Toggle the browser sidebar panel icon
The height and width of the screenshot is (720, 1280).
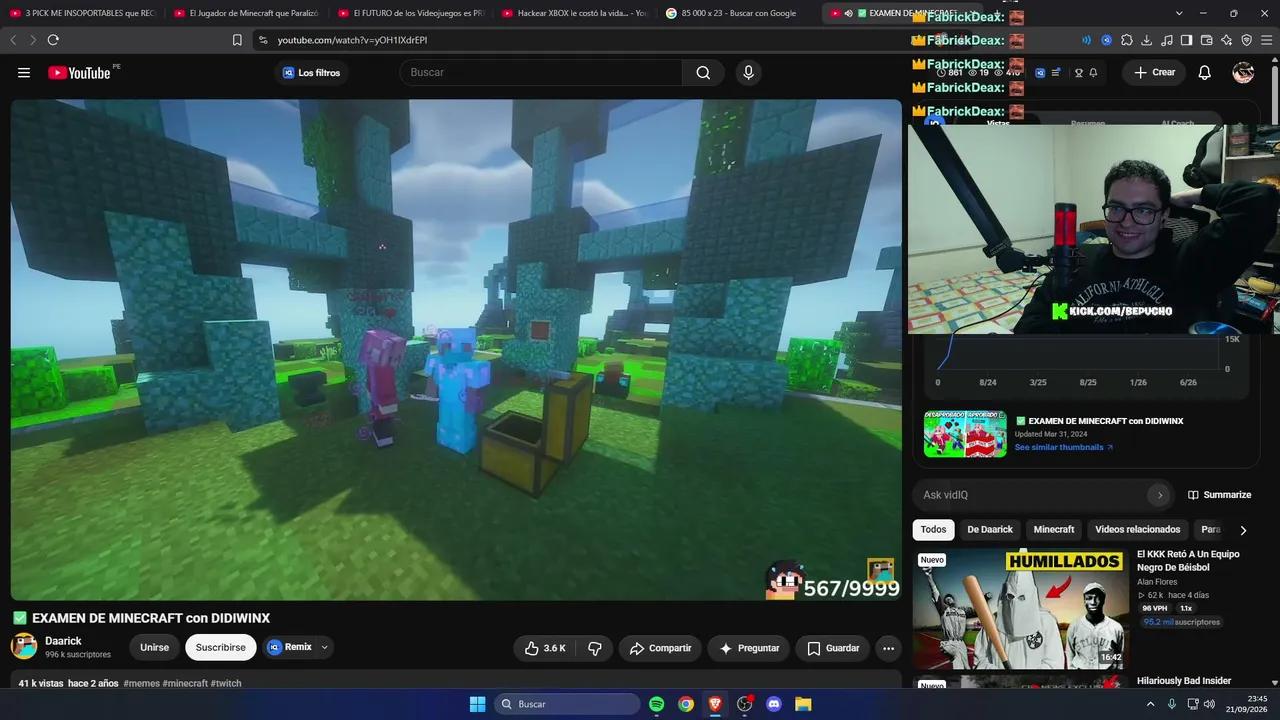1187,40
